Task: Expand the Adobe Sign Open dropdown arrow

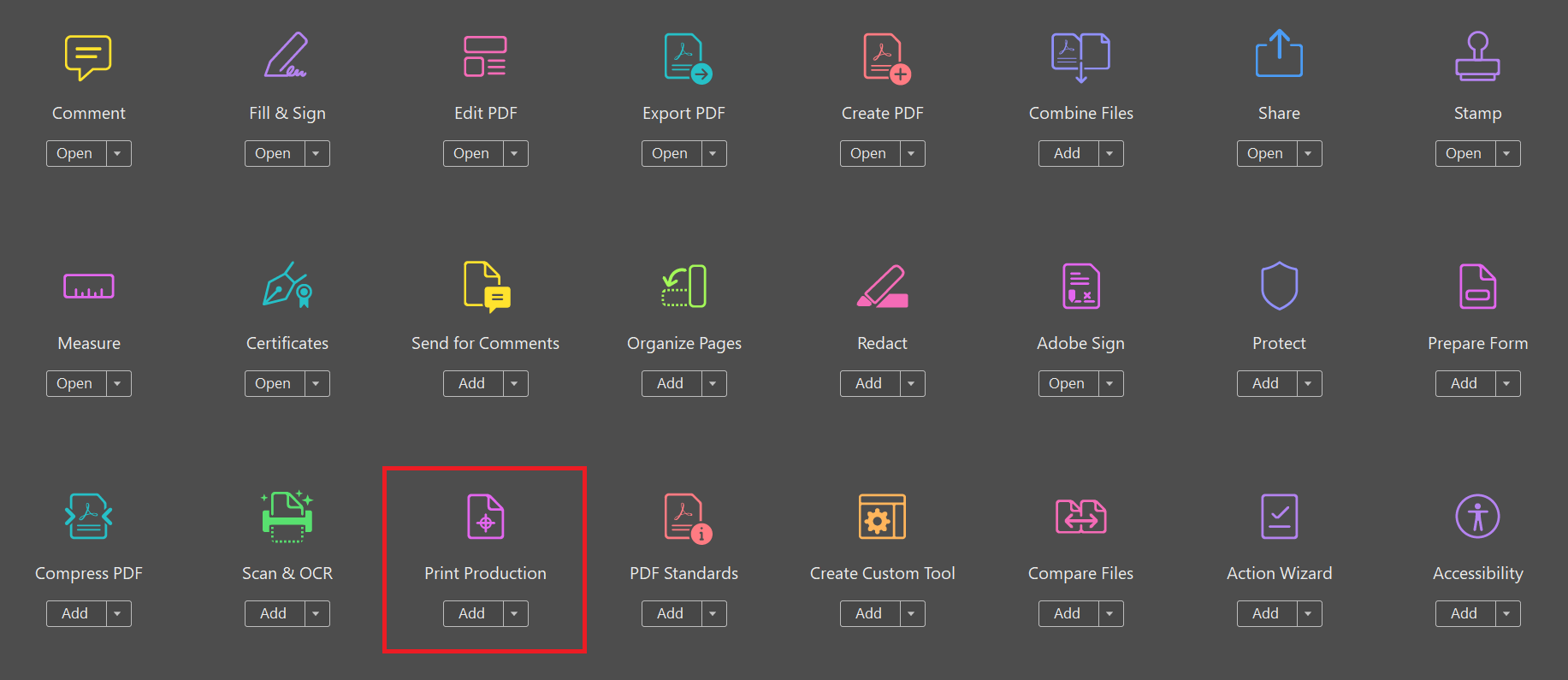Action: pyautogui.click(x=1110, y=384)
